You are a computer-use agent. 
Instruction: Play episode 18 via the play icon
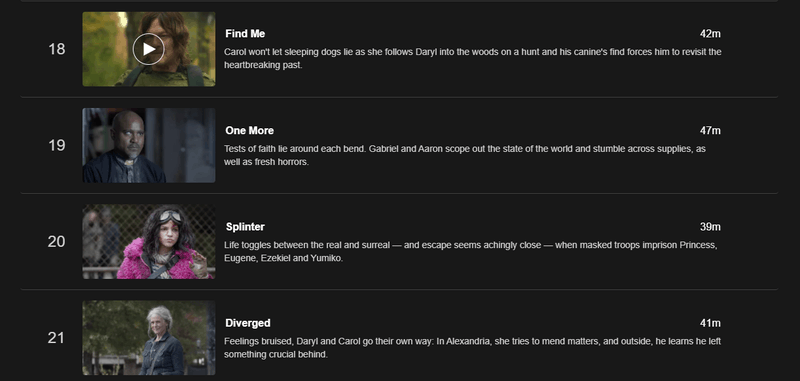coord(148,49)
